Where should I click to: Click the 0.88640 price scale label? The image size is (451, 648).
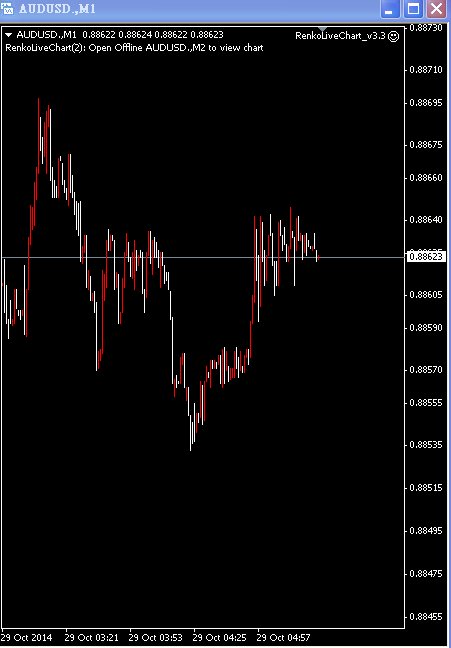click(x=426, y=219)
